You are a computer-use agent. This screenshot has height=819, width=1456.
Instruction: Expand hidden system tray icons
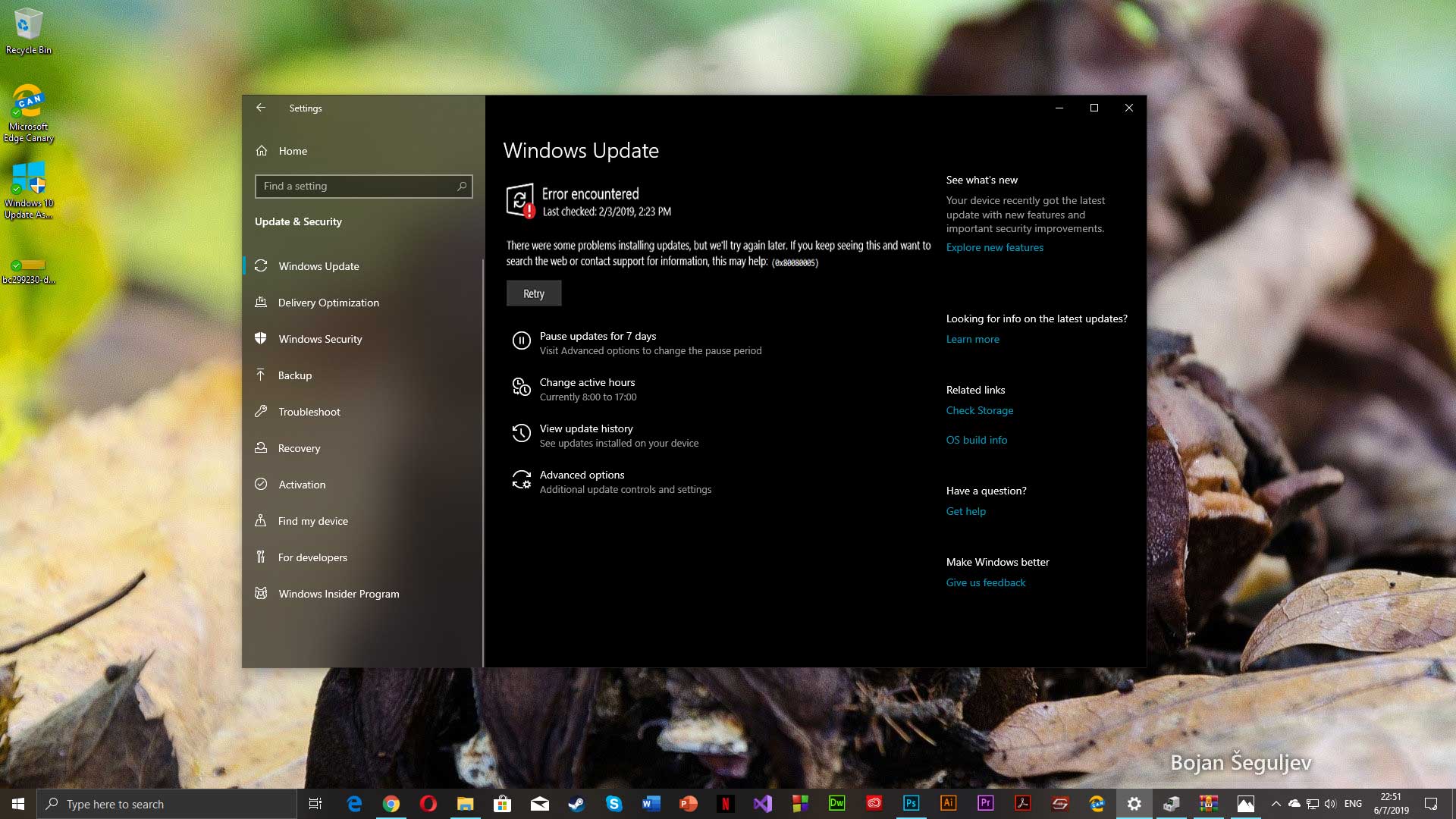point(1276,804)
